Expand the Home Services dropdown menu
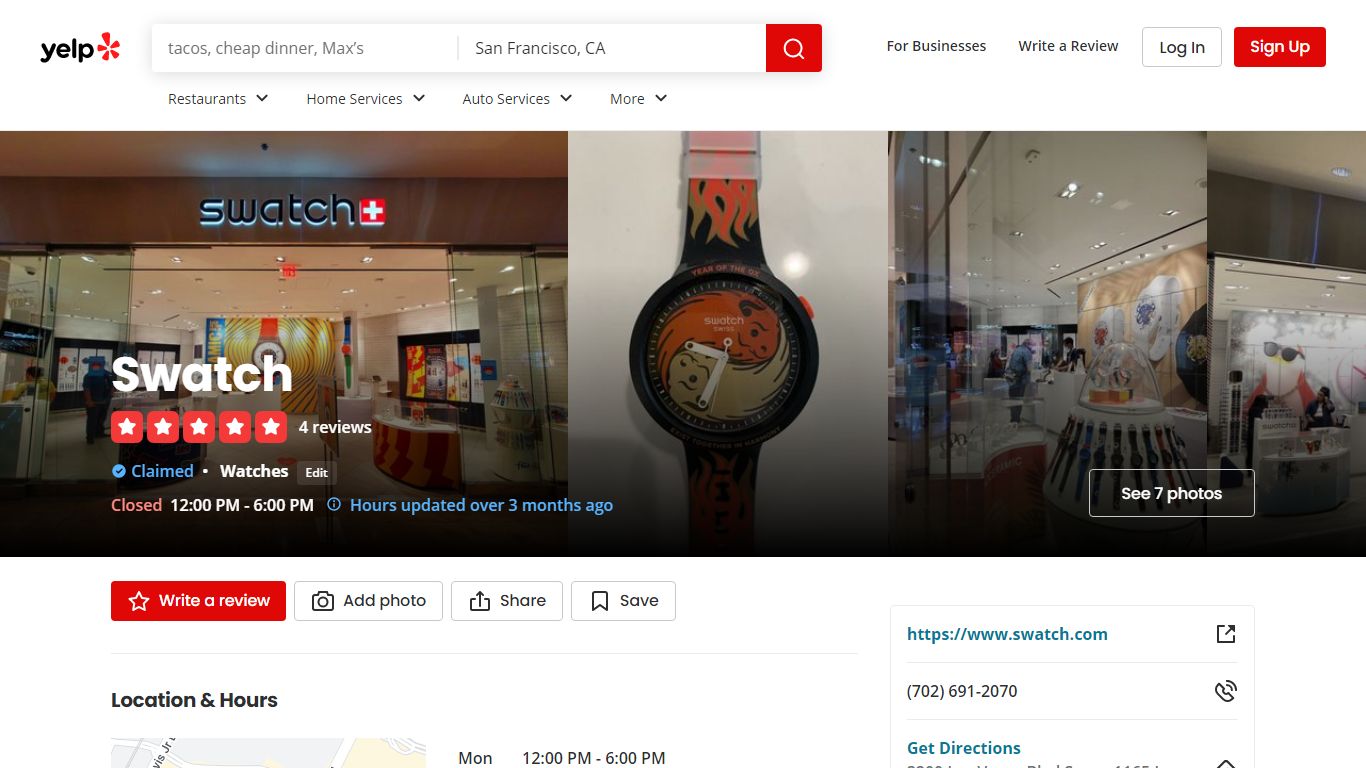 tap(366, 99)
